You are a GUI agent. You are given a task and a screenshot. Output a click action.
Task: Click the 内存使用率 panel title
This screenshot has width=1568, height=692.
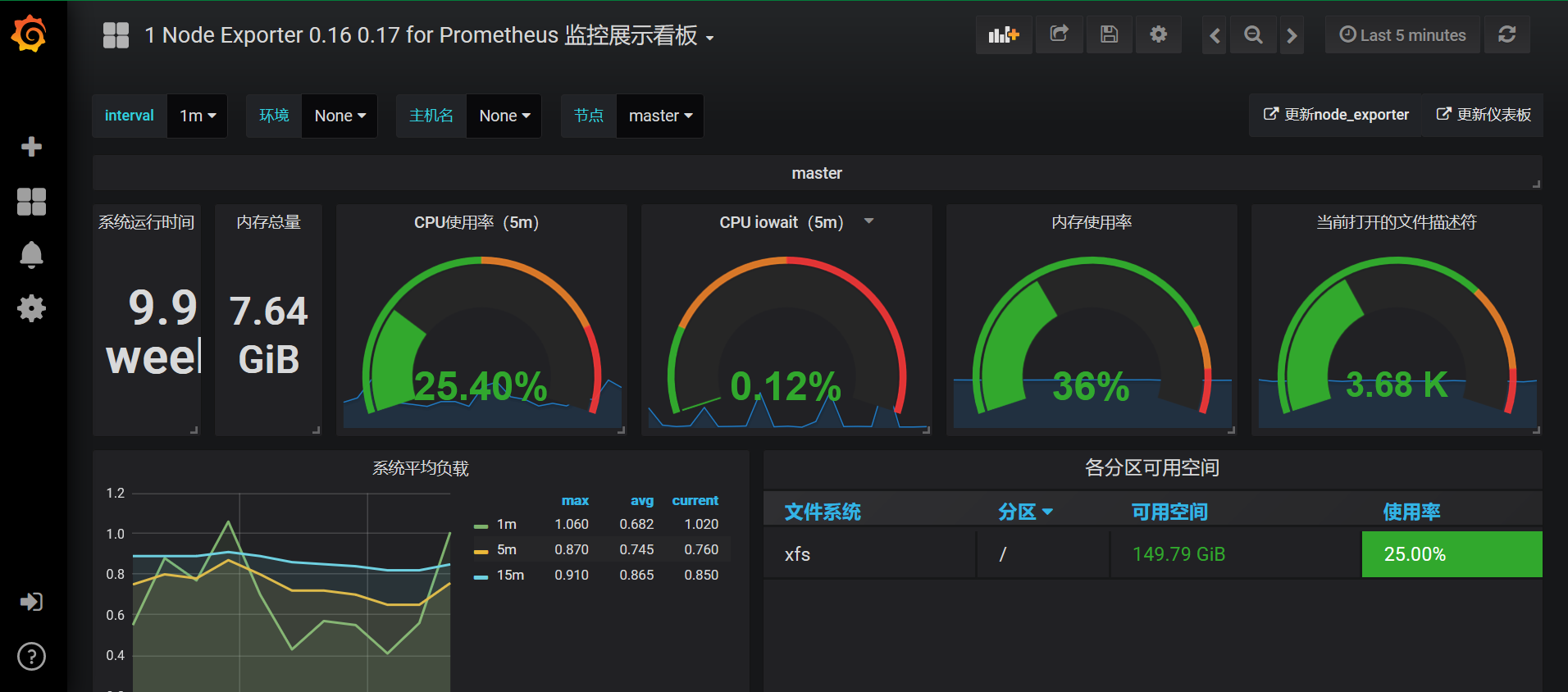[1092, 222]
